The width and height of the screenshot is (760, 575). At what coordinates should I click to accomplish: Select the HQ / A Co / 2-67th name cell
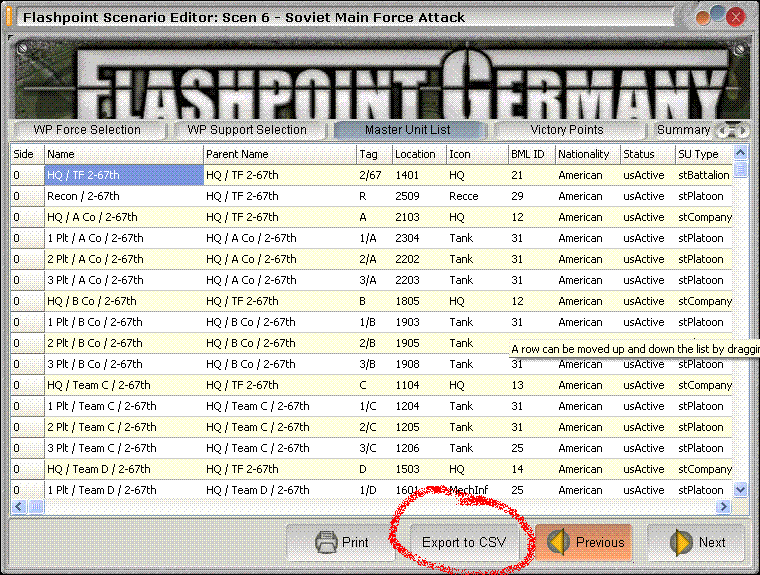[124, 217]
